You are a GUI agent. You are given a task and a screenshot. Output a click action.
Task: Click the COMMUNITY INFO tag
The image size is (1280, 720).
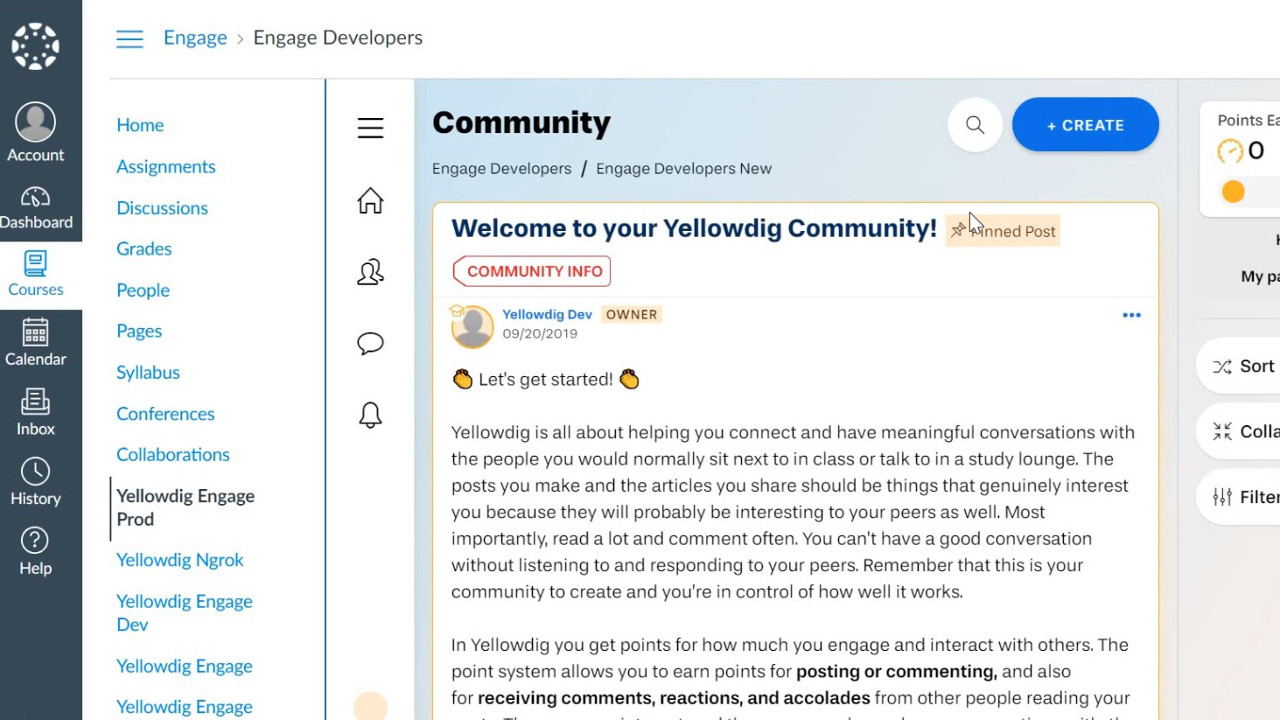(x=532, y=271)
